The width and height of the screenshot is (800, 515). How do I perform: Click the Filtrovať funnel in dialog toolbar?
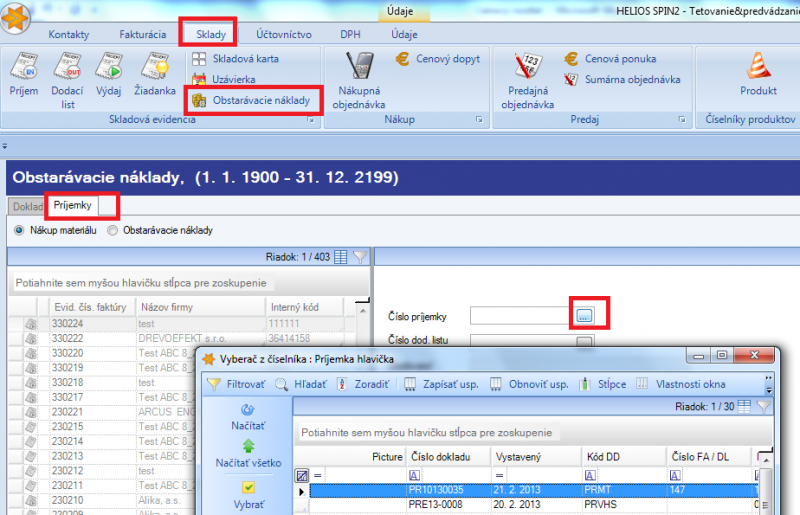coord(236,384)
